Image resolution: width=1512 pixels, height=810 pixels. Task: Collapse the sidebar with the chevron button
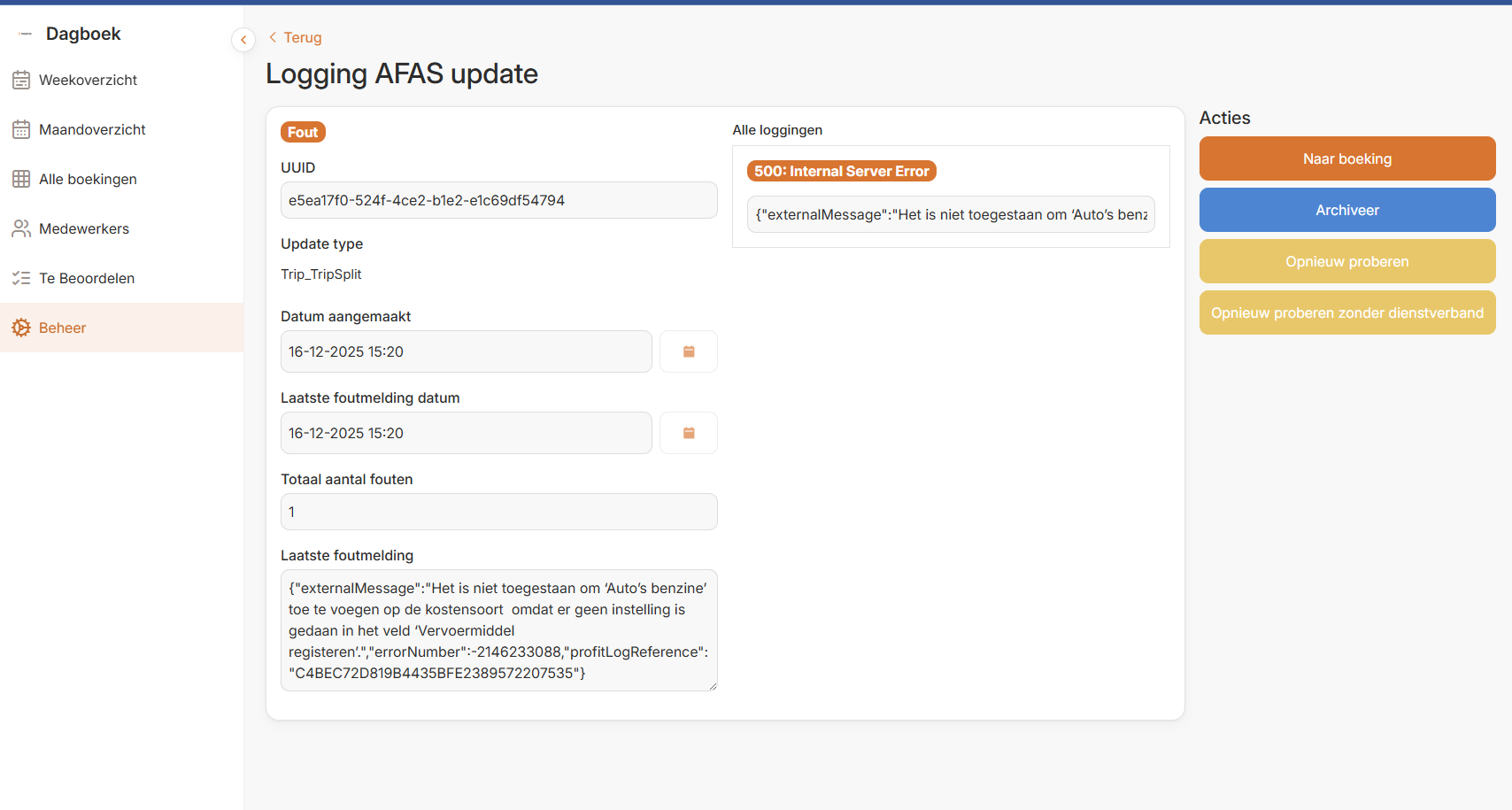pyautogui.click(x=243, y=40)
